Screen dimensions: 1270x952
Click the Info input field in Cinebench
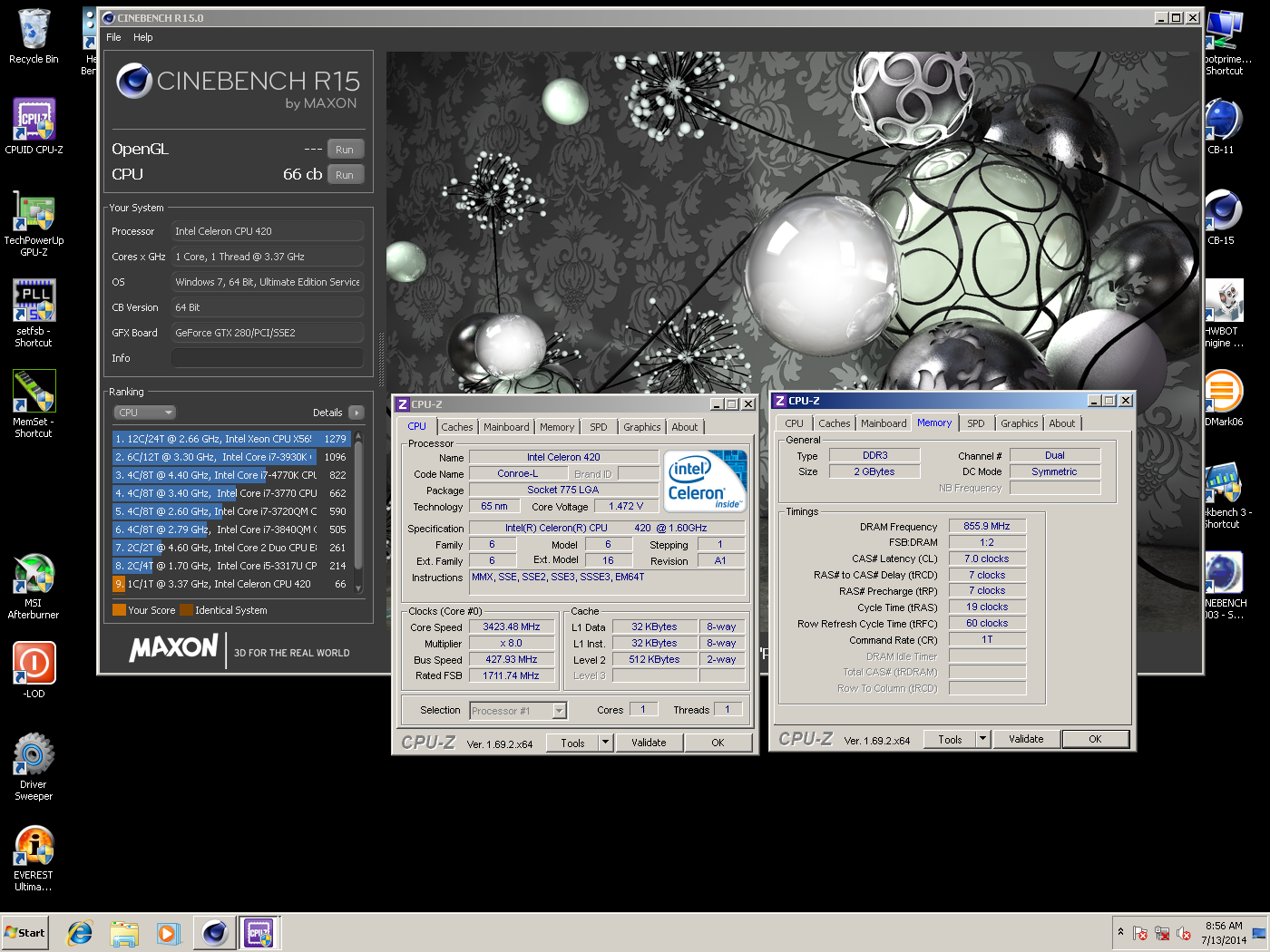pos(268,358)
